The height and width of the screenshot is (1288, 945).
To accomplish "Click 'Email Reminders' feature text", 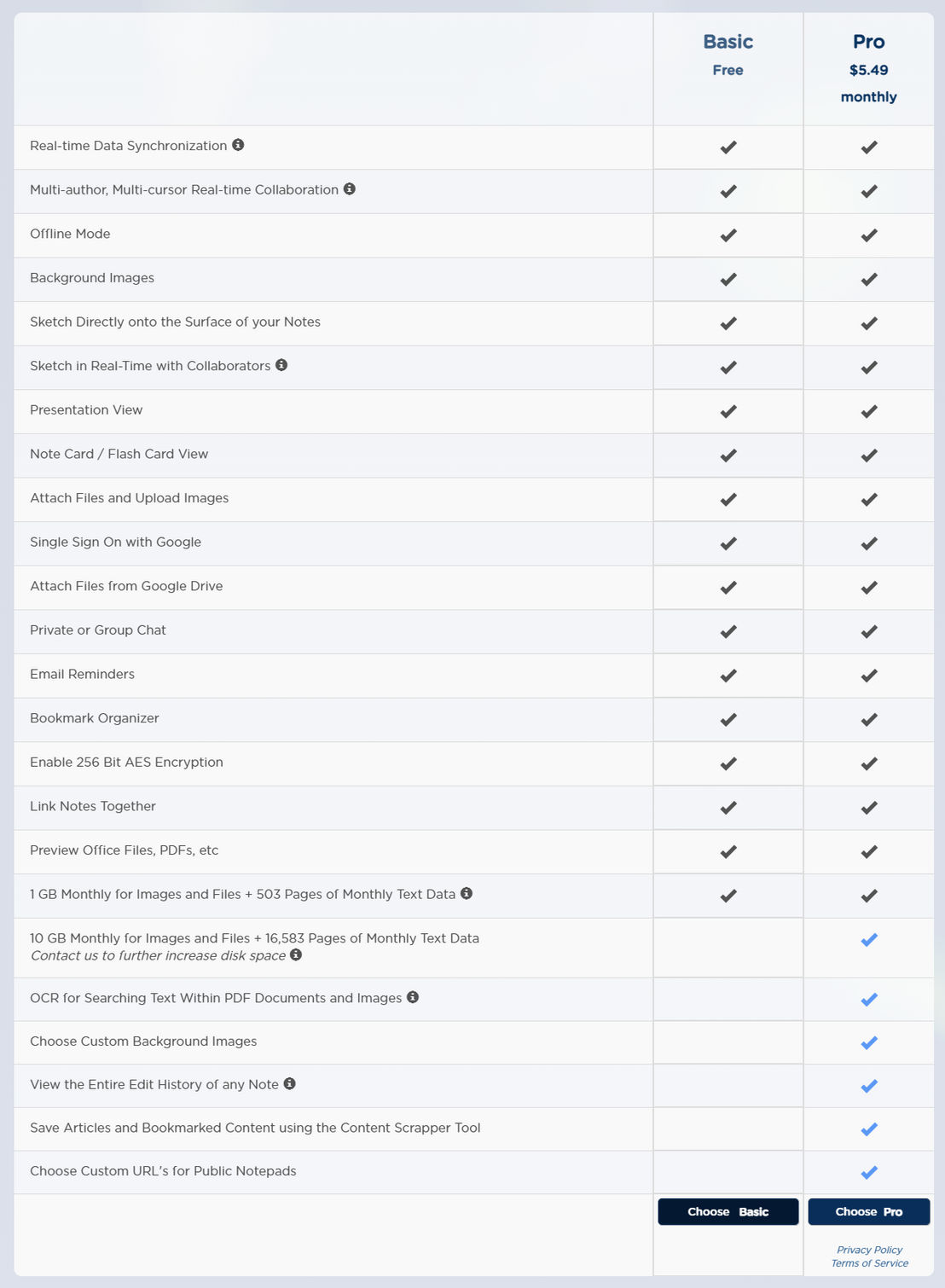I will click(82, 674).
